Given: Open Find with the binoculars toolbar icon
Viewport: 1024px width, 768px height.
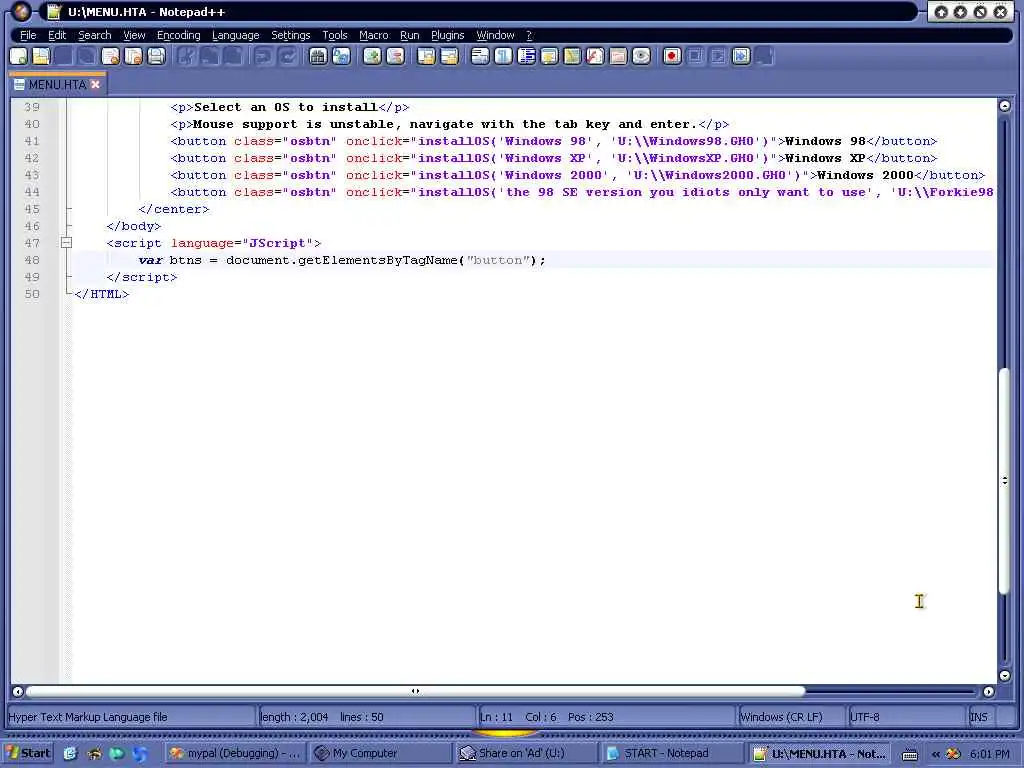Looking at the screenshot, I should [318, 56].
